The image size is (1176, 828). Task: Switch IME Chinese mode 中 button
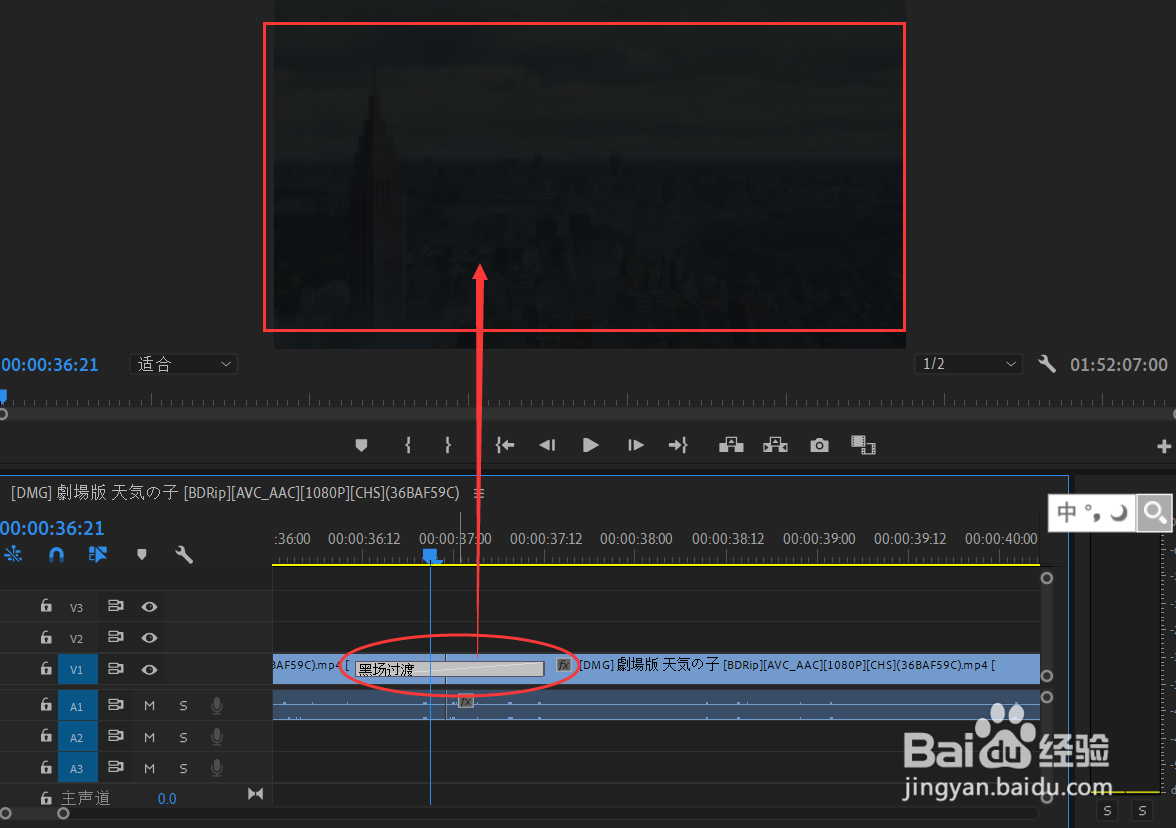pos(1066,513)
